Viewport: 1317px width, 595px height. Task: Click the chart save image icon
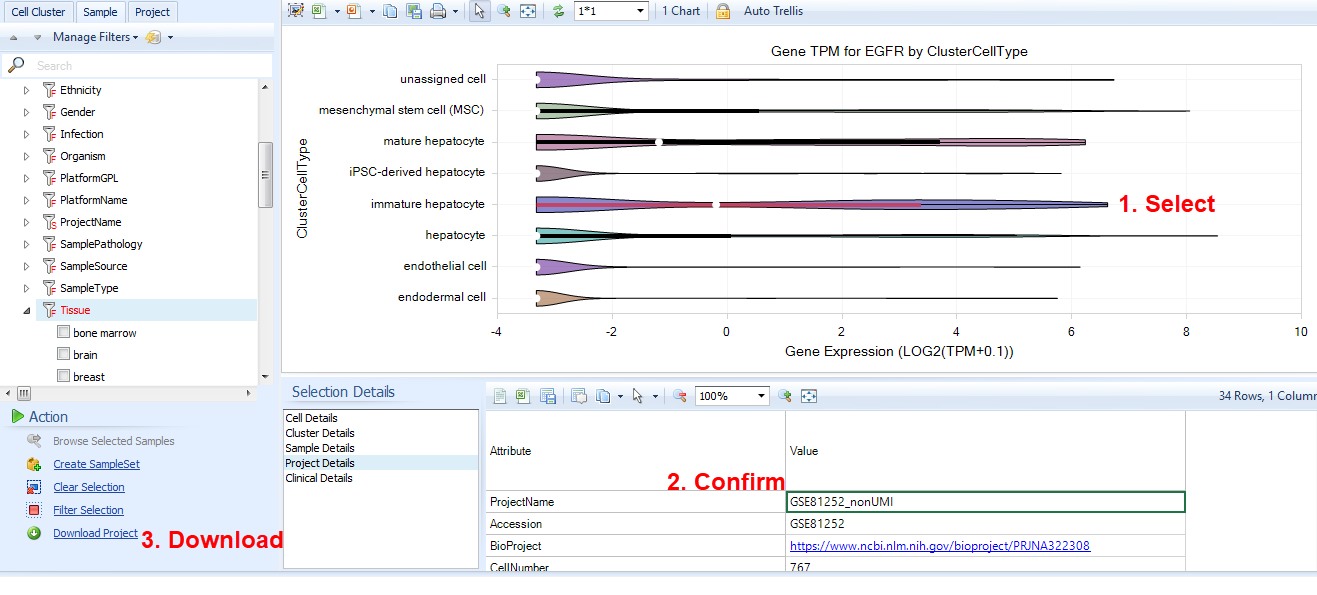tap(414, 11)
